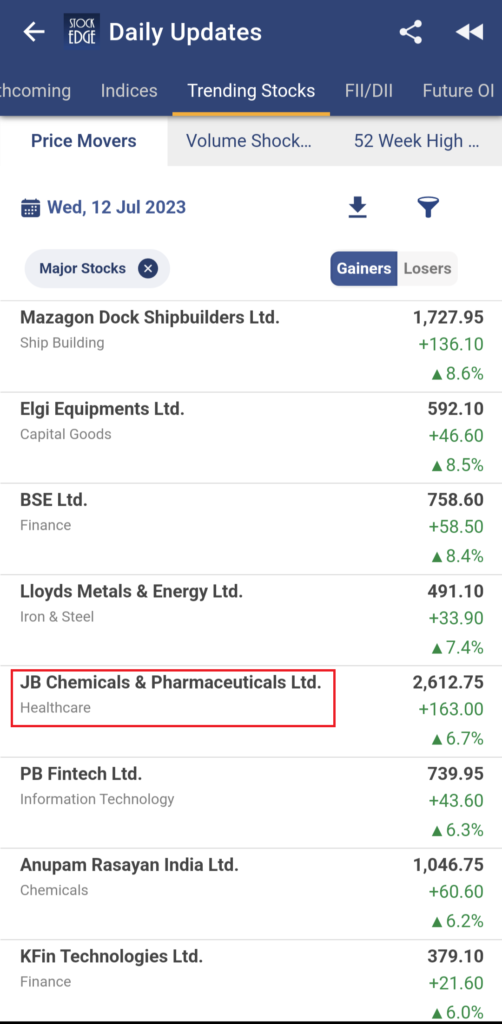Switch to Volume Shockers sub-tab
The image size is (502, 1024).
tap(249, 141)
